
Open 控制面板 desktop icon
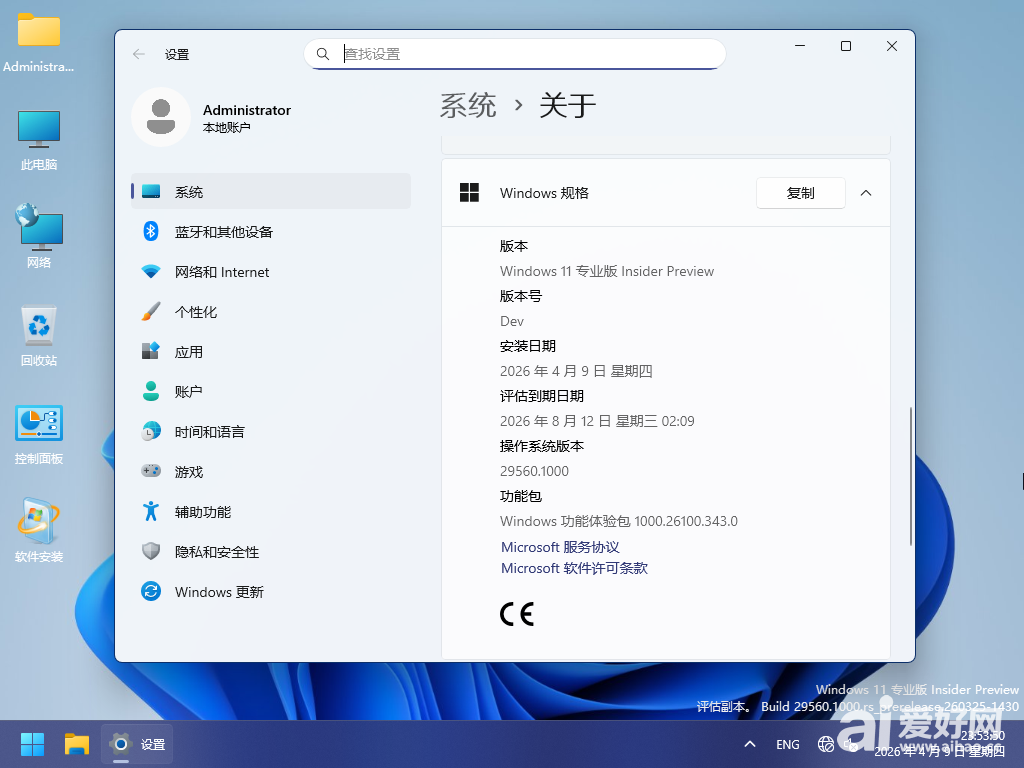click(39, 434)
